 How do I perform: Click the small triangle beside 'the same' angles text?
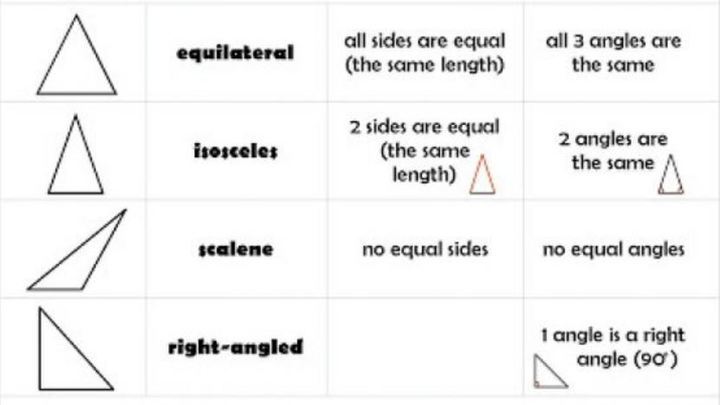pos(671,174)
